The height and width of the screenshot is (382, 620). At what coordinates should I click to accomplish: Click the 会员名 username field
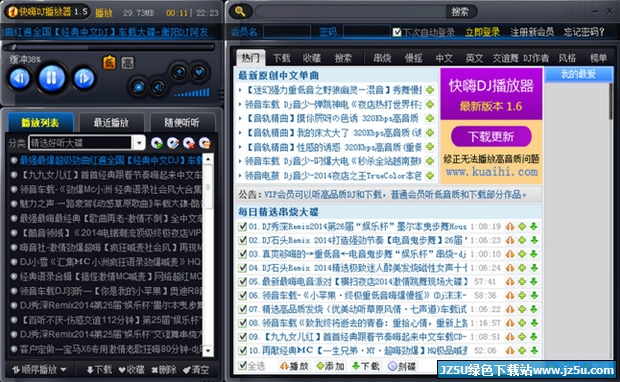(x=287, y=32)
